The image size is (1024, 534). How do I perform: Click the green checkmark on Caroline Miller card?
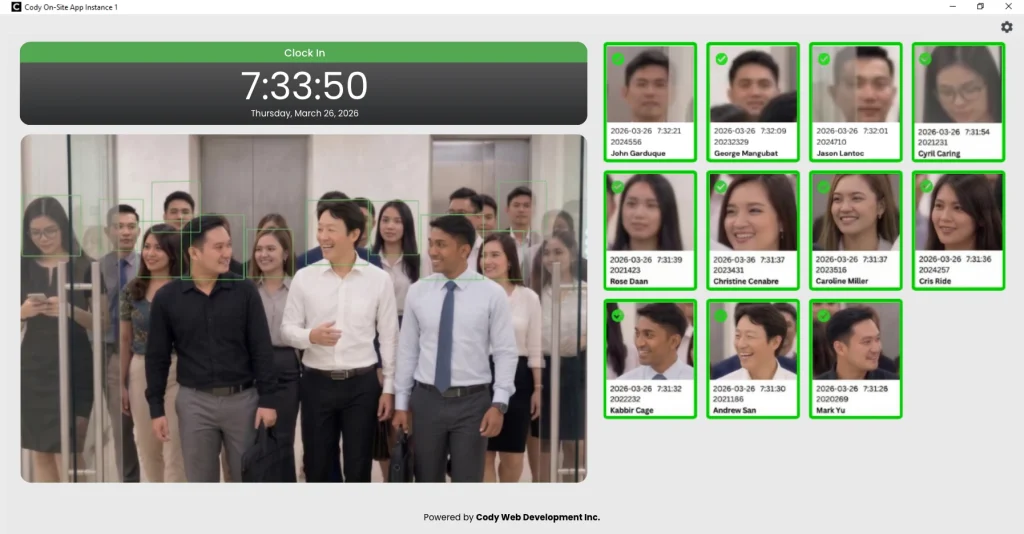click(824, 187)
